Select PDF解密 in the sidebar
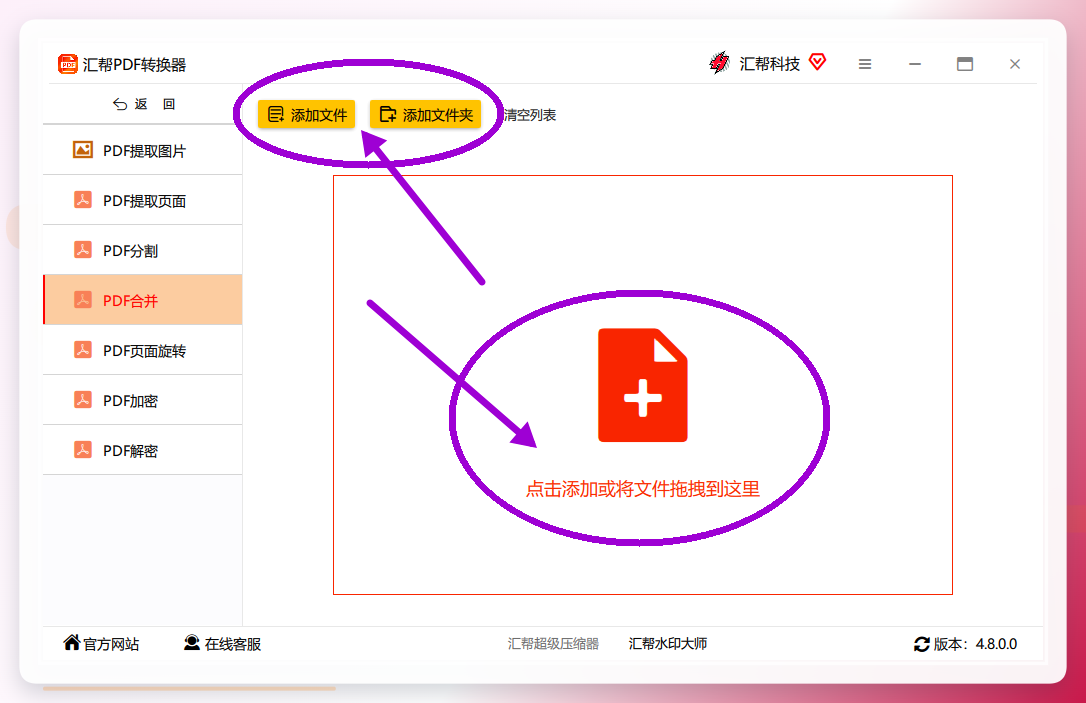The height and width of the screenshot is (703, 1086). click(143, 450)
